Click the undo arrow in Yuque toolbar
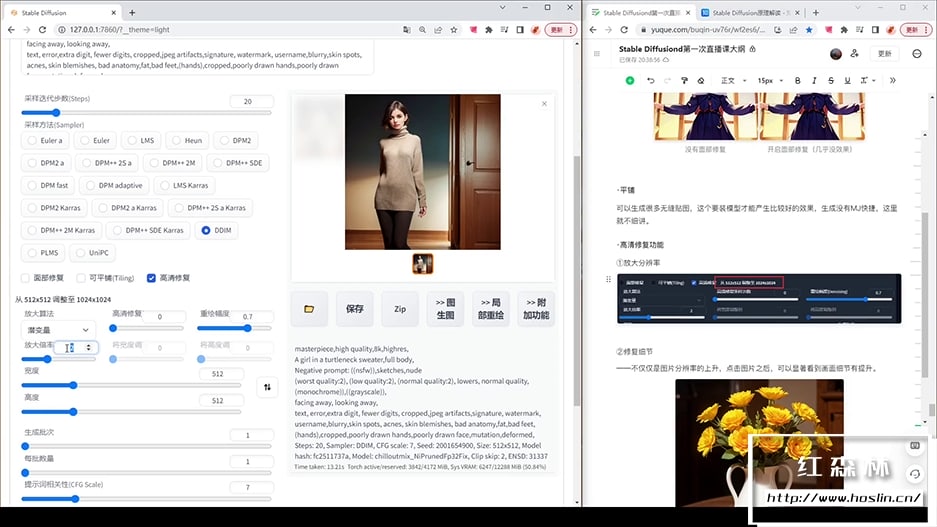The height and width of the screenshot is (527, 937). (x=651, y=80)
